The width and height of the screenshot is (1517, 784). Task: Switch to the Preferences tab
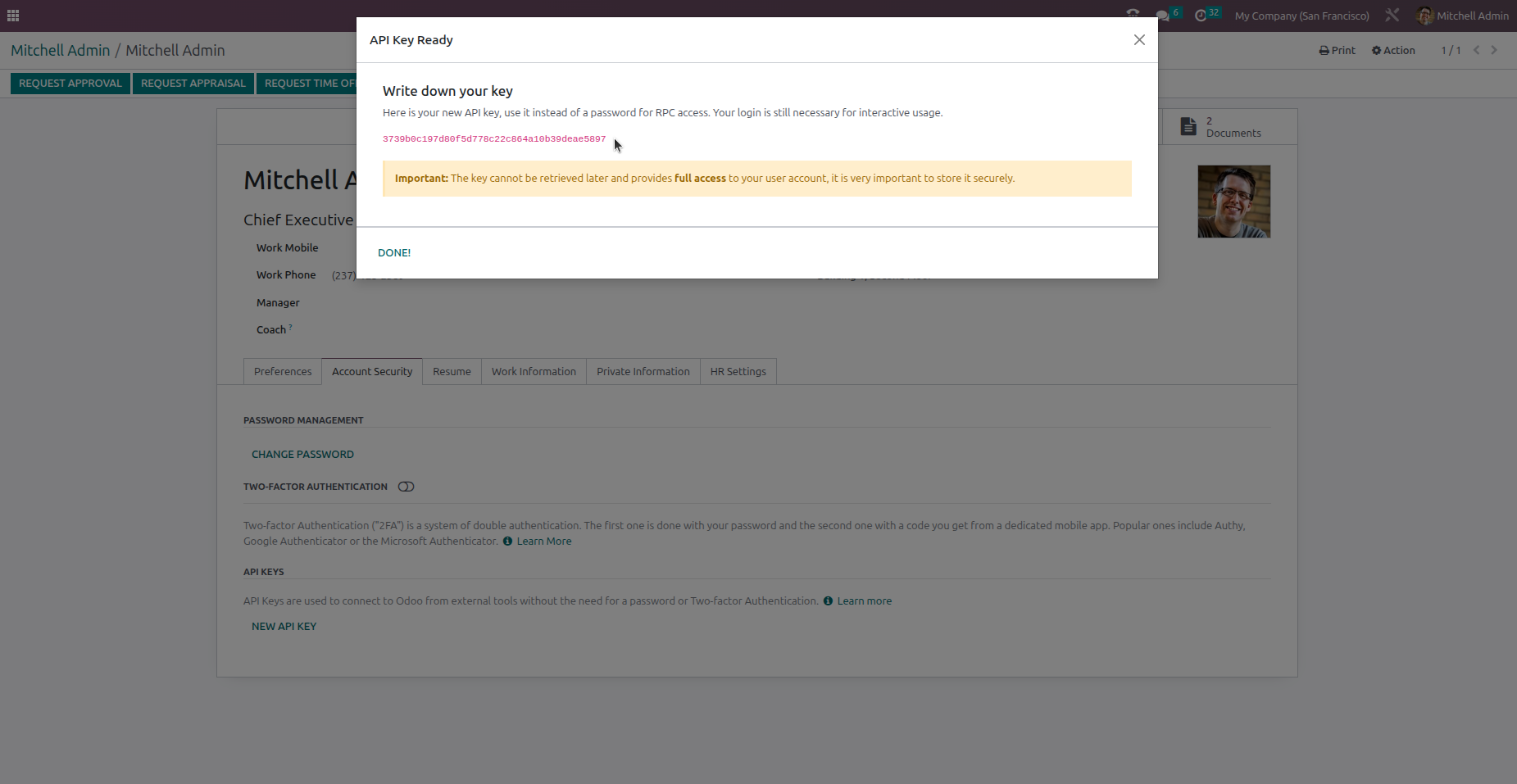click(282, 371)
